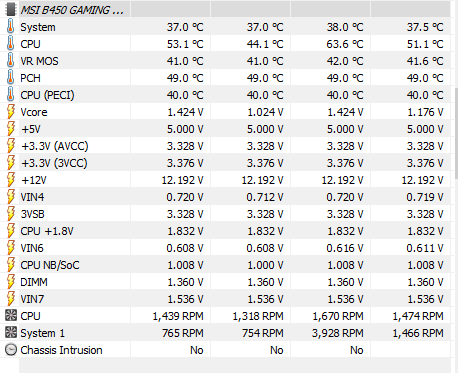The width and height of the screenshot is (458, 373).
Task: Select the +12V sensor label
Action: coord(34,180)
